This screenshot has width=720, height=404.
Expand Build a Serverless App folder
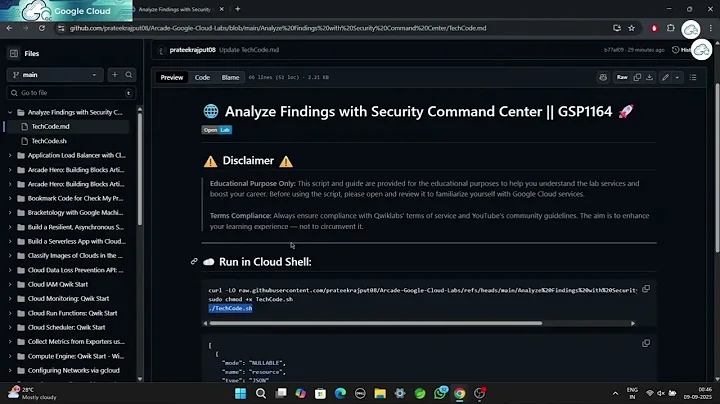coord(10,241)
